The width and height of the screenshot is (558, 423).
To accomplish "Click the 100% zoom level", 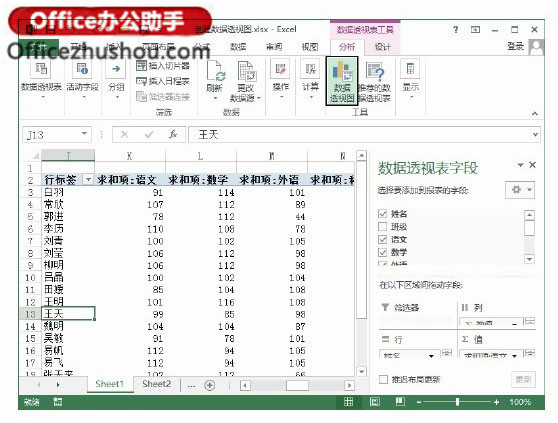I will pos(520,402).
